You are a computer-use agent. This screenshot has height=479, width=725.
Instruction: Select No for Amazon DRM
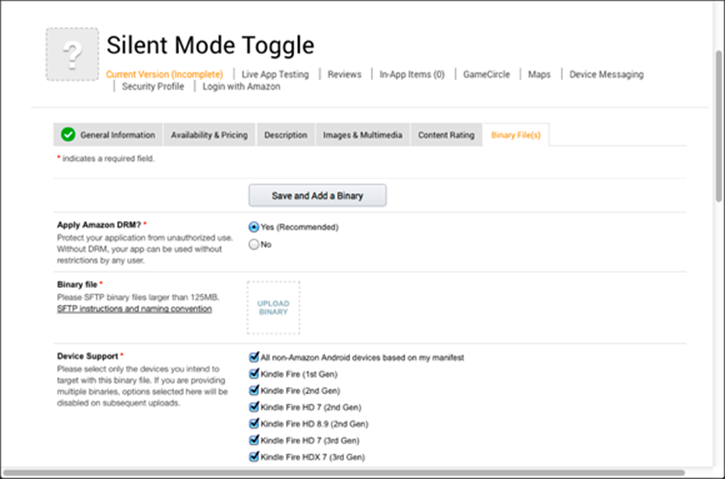[x=253, y=244]
